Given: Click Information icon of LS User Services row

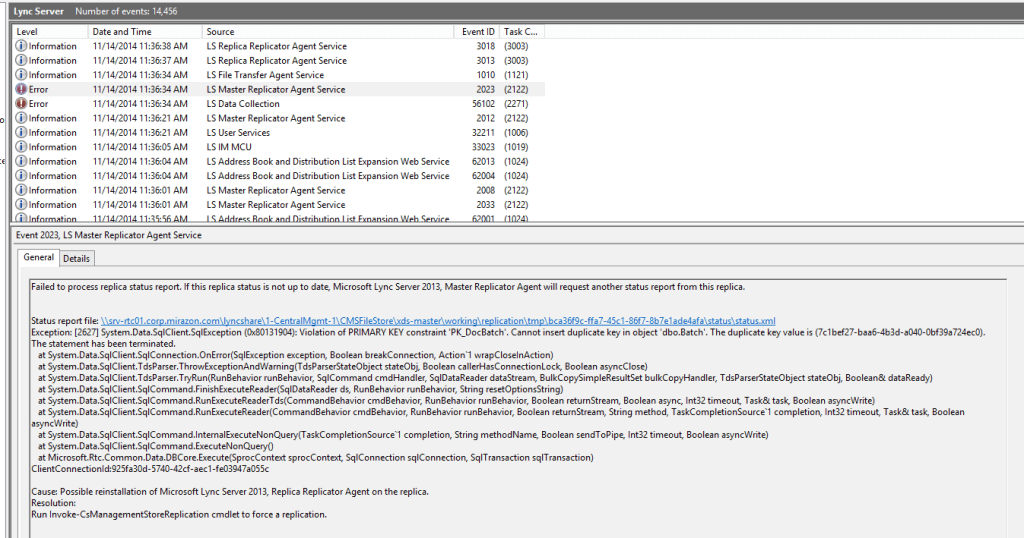Looking at the screenshot, I should [21, 133].
